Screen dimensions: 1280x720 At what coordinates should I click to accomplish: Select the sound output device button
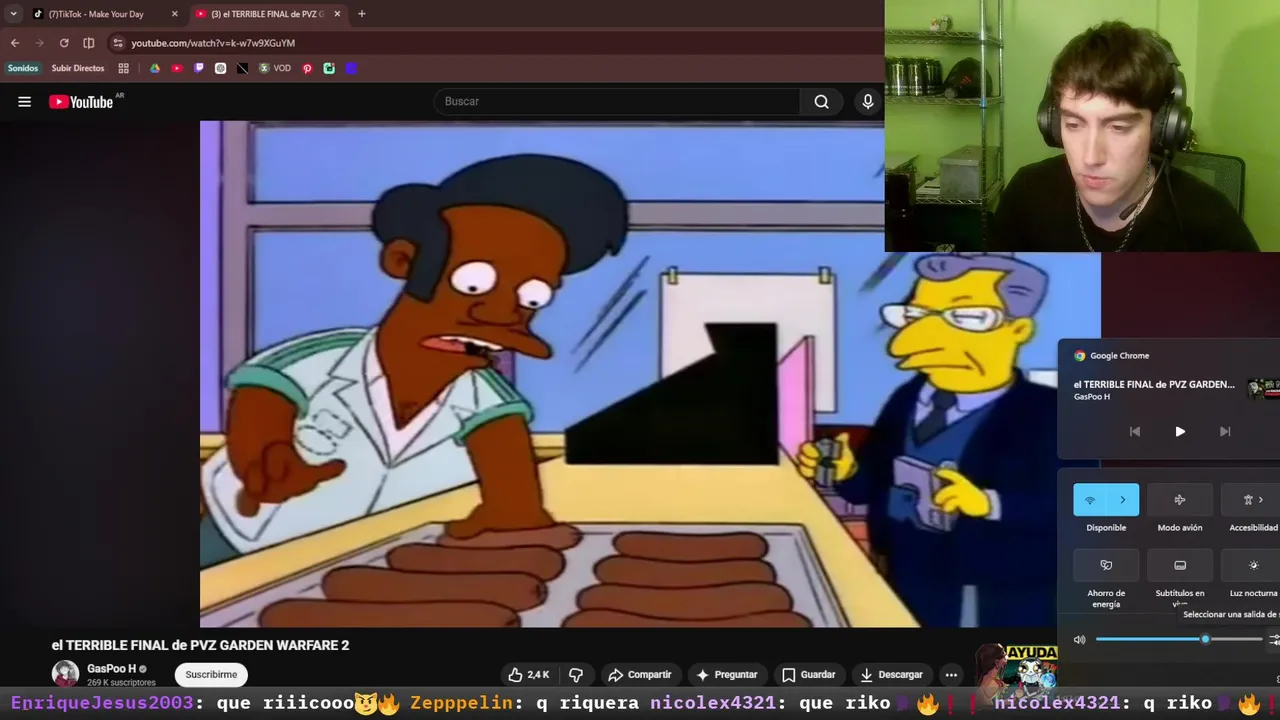coord(1274,639)
